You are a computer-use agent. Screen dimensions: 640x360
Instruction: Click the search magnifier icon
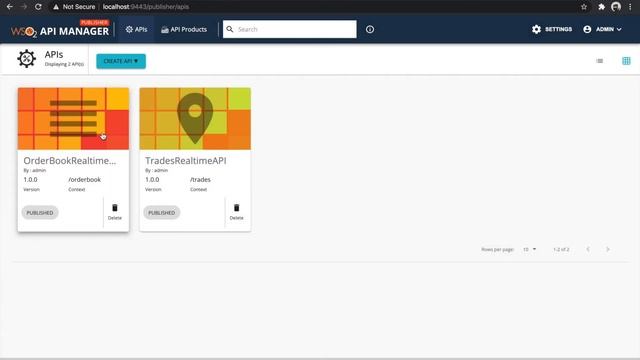pos(230,29)
